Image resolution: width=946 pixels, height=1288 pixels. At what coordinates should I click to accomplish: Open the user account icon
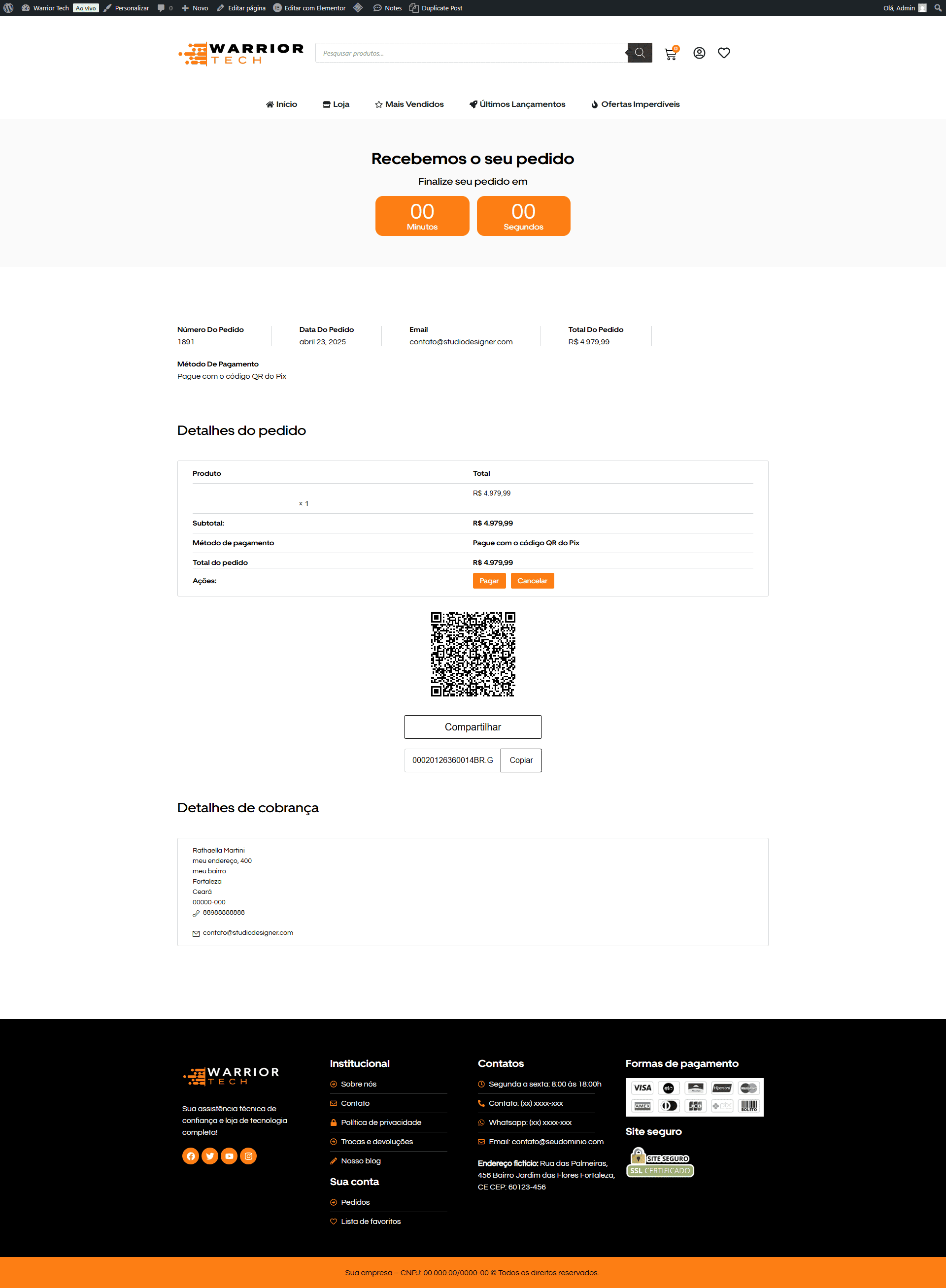click(699, 53)
